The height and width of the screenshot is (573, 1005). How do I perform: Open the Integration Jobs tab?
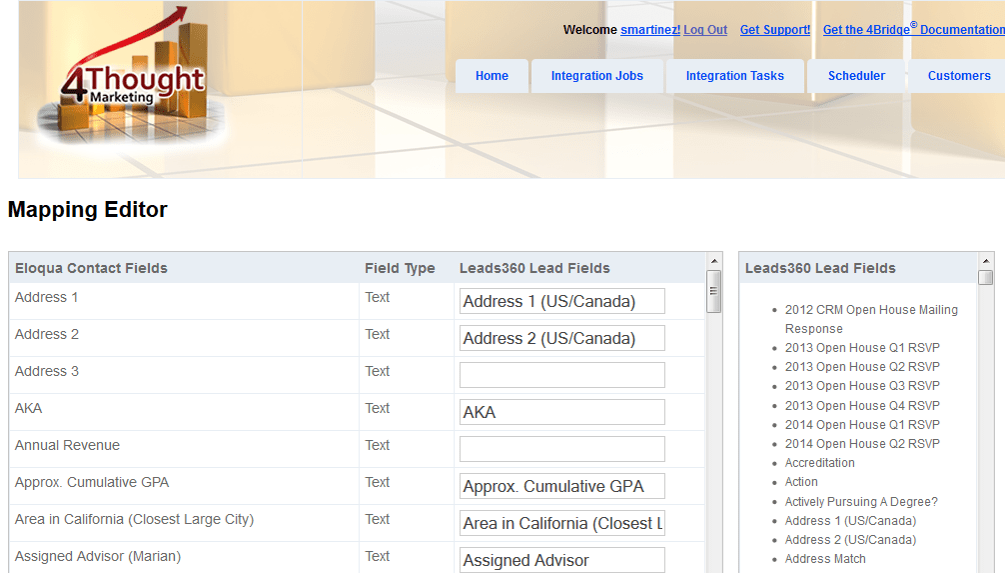(x=597, y=76)
